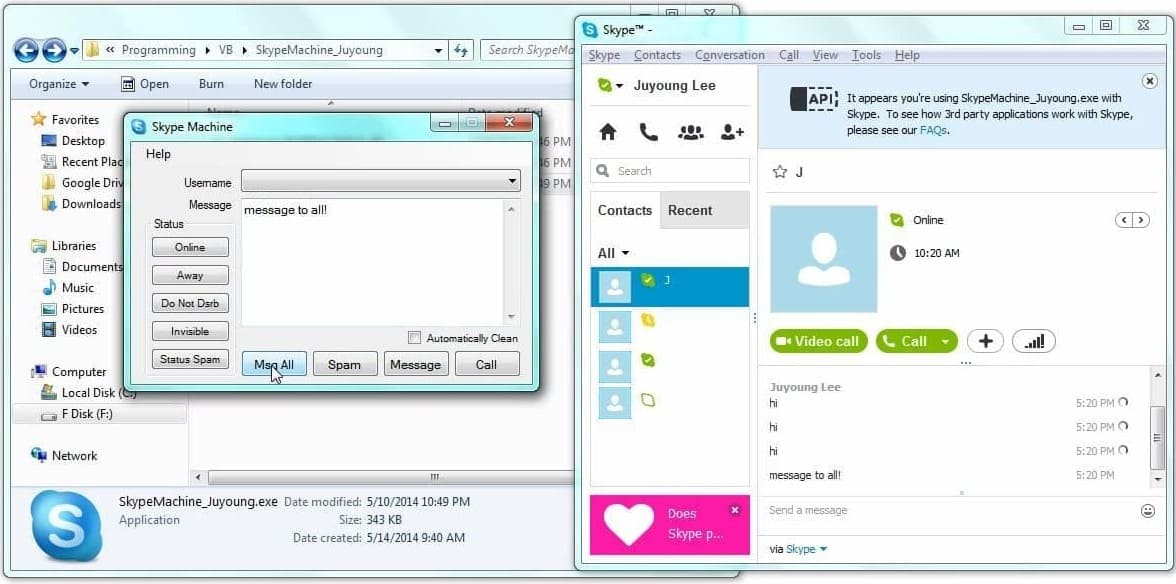
Task: Click the emoticon smiley in message box
Action: [1147, 511]
